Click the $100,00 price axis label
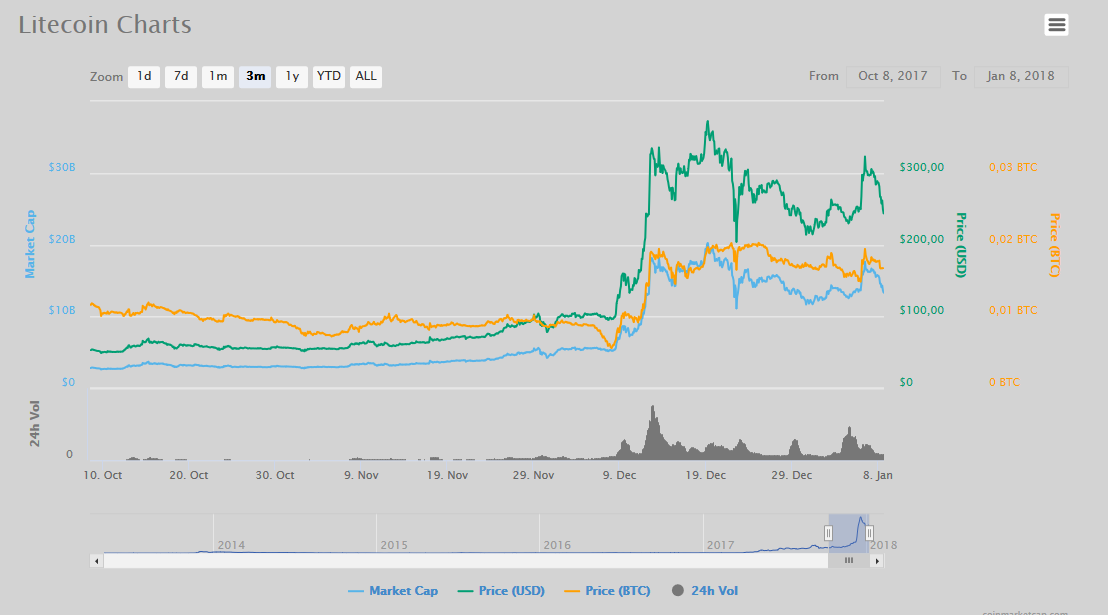The height and width of the screenshot is (615, 1108). coord(921,310)
